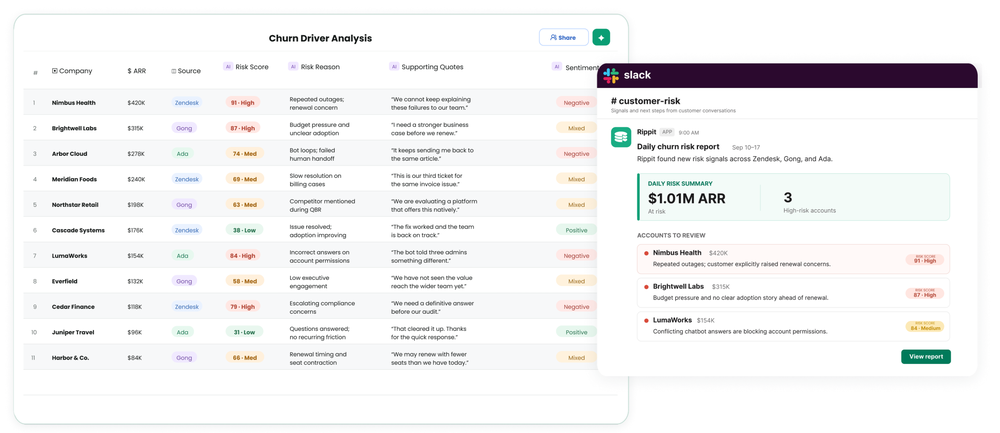
Task: Click the Company column header icon
Action: pyautogui.click(x=54, y=71)
